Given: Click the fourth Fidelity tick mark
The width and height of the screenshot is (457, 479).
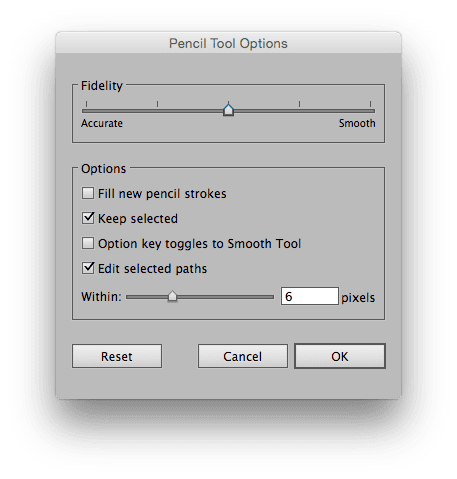Looking at the screenshot, I should (299, 104).
